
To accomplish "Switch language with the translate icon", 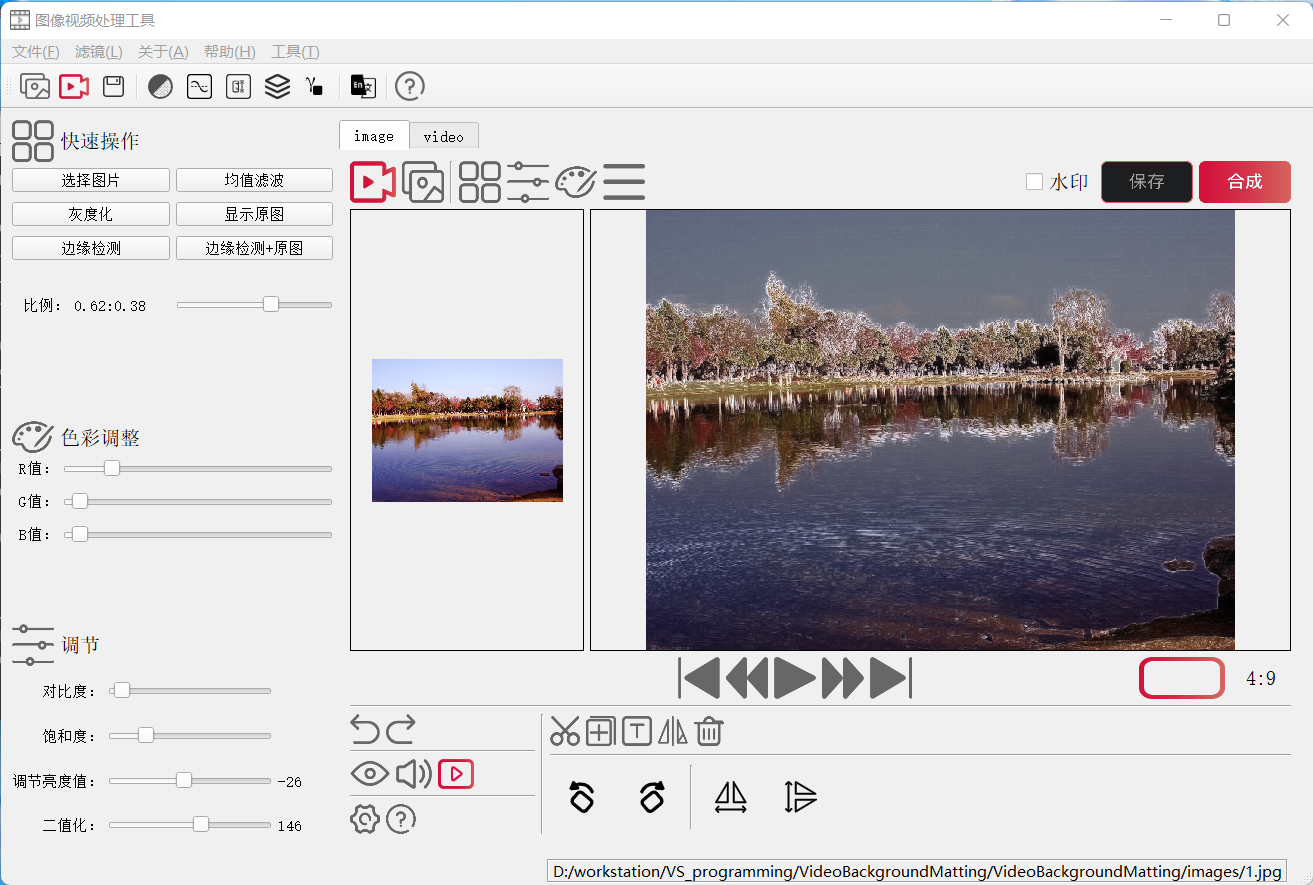I will [x=363, y=87].
